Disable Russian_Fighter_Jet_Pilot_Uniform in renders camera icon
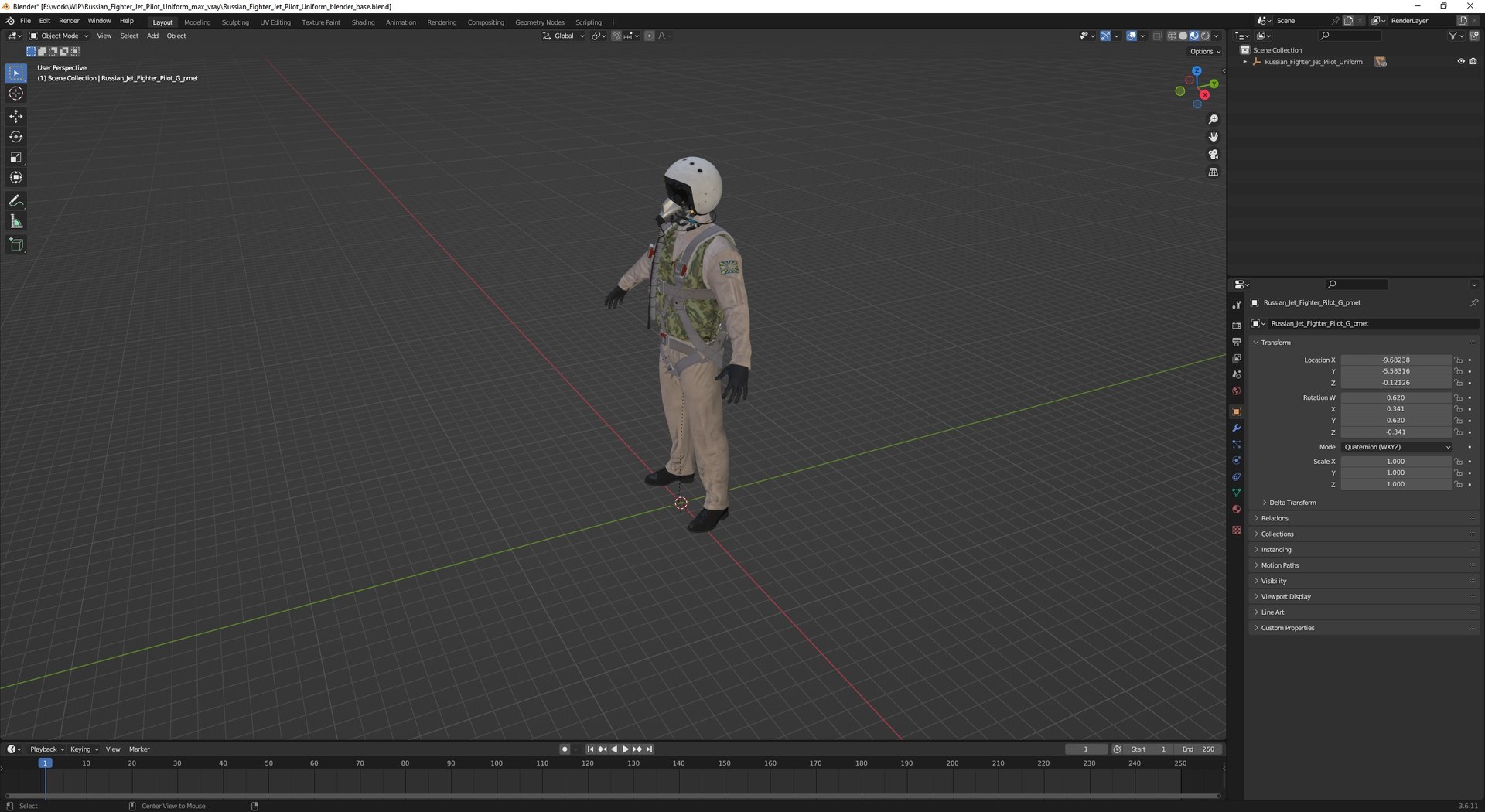1485x812 pixels. pyautogui.click(x=1473, y=62)
